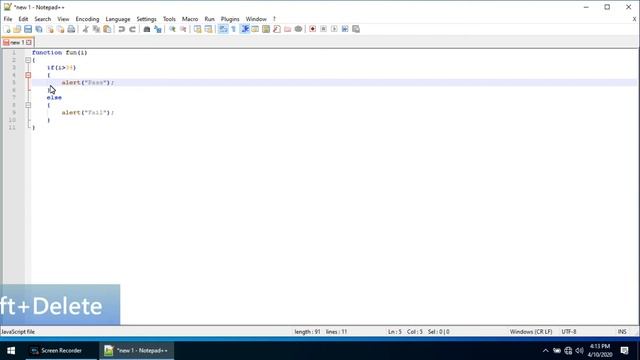Click the 'else' keyword in the editor
Viewport: 640px width, 360px height.
54,98
